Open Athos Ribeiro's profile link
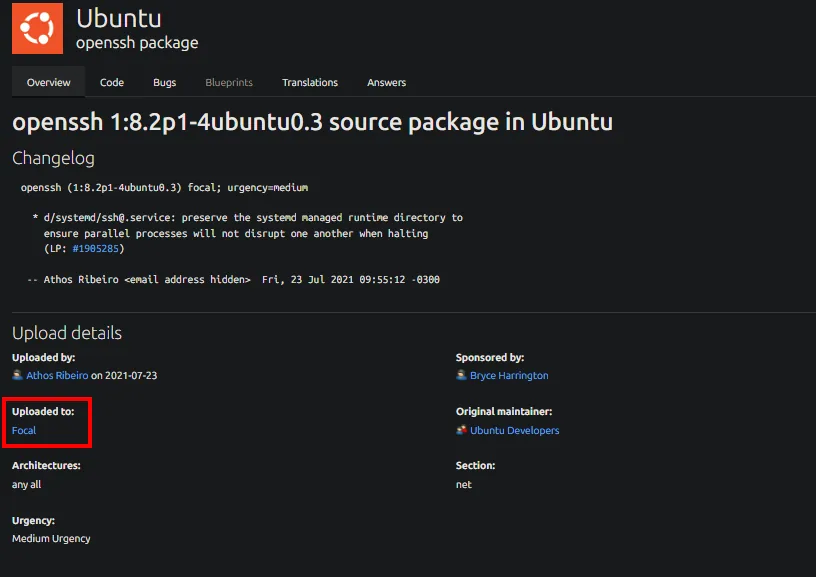 57,375
